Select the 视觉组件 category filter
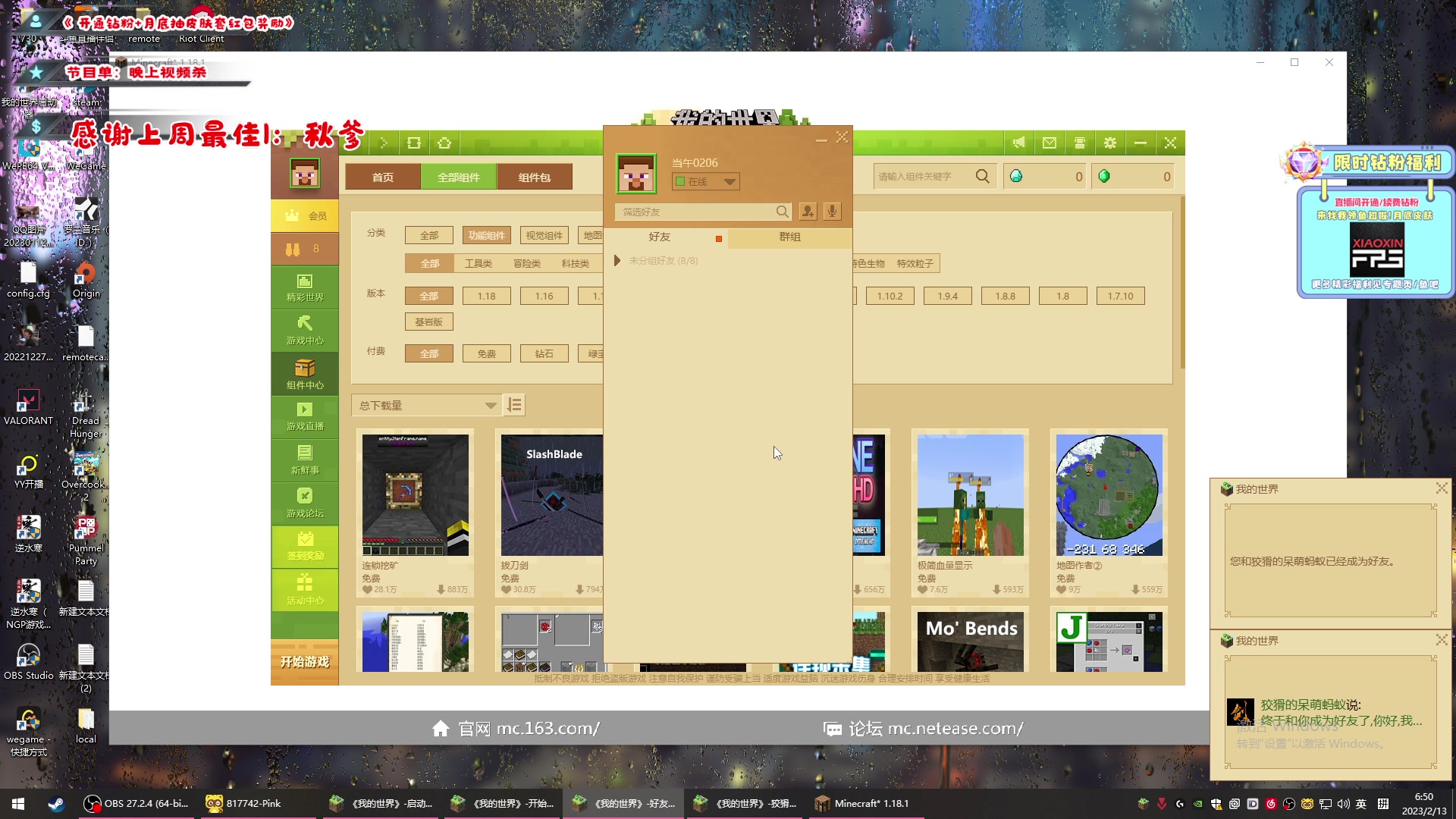 pyautogui.click(x=544, y=235)
